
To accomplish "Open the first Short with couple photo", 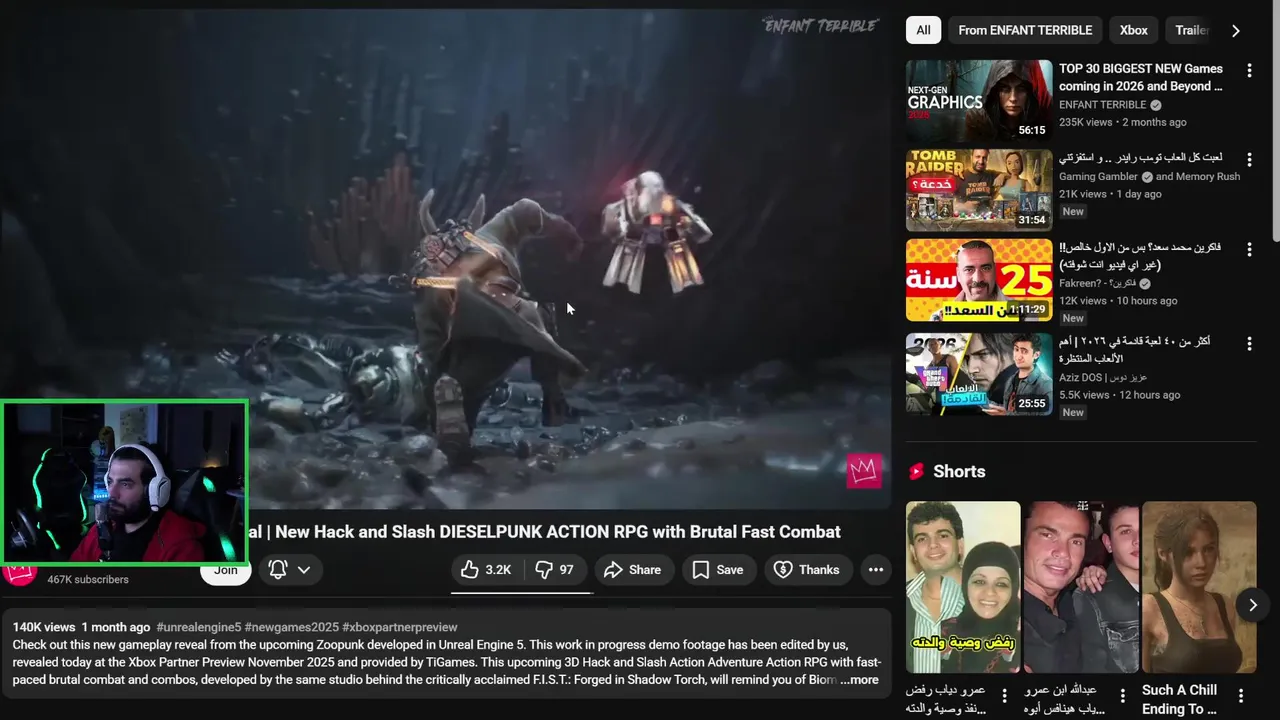I will tap(963, 587).
